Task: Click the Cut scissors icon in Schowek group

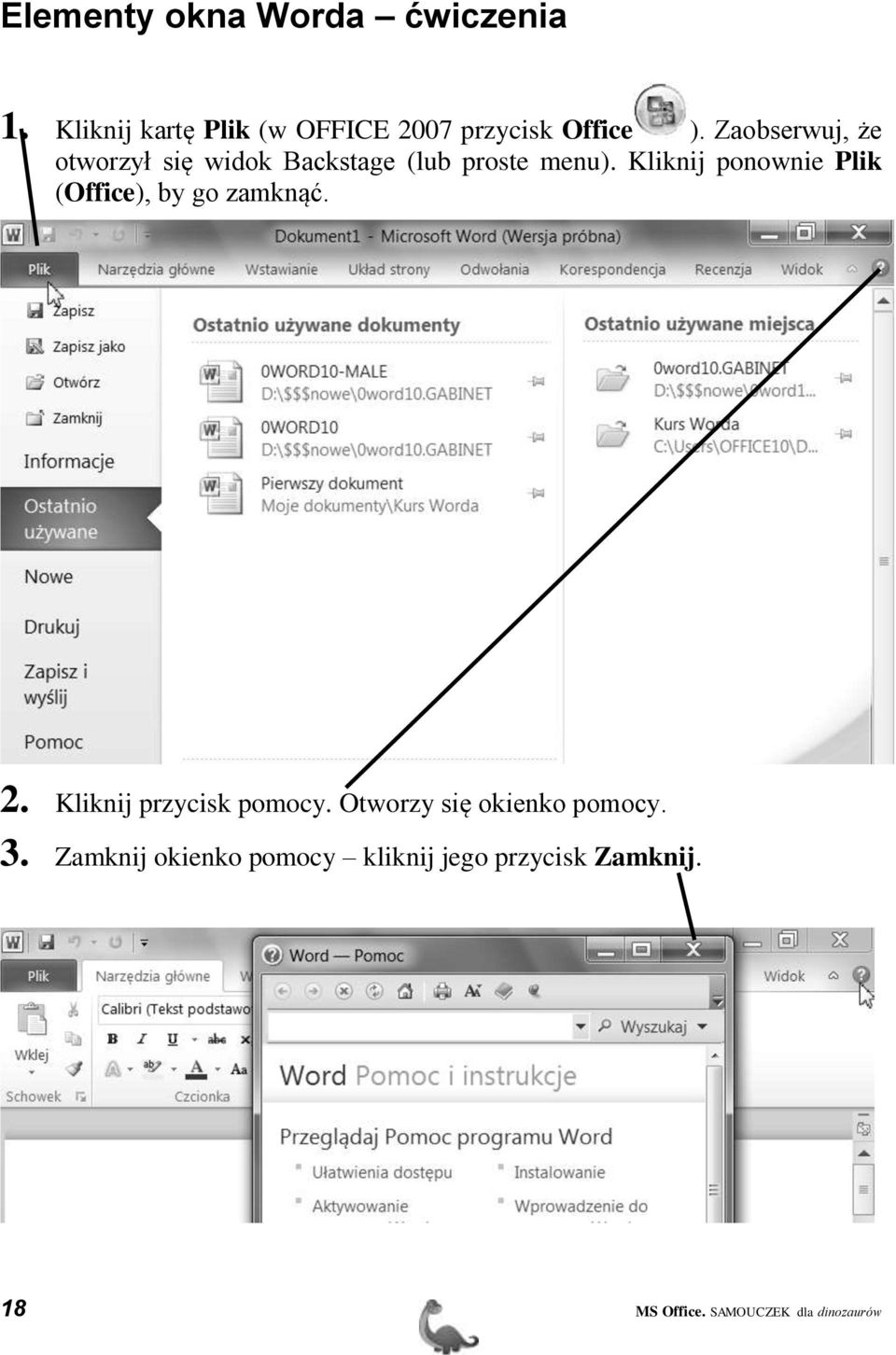Action: coord(73,1010)
